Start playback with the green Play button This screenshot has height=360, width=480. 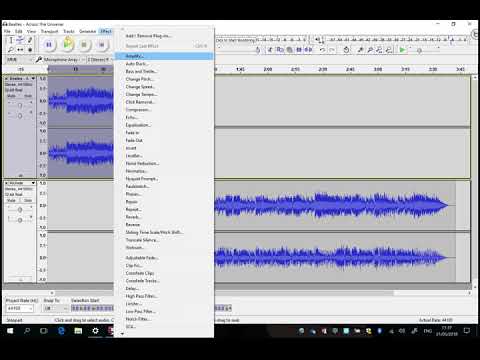click(x=67, y=44)
